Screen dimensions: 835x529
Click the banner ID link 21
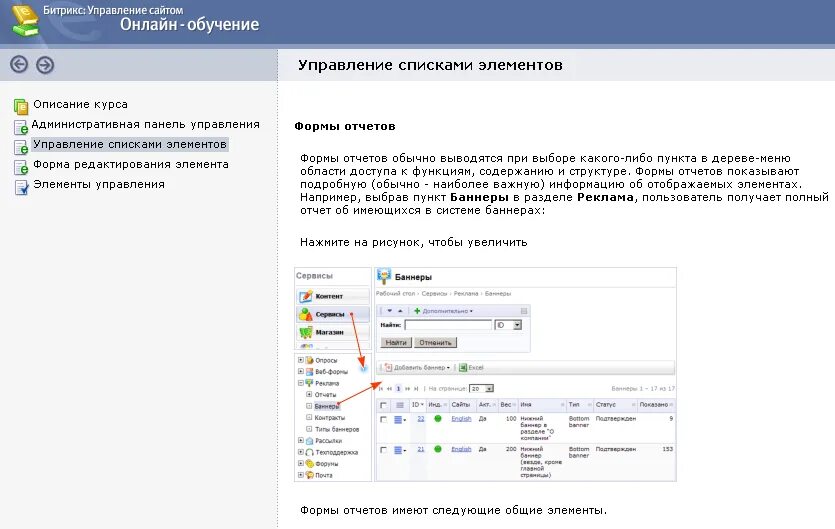(x=421, y=449)
